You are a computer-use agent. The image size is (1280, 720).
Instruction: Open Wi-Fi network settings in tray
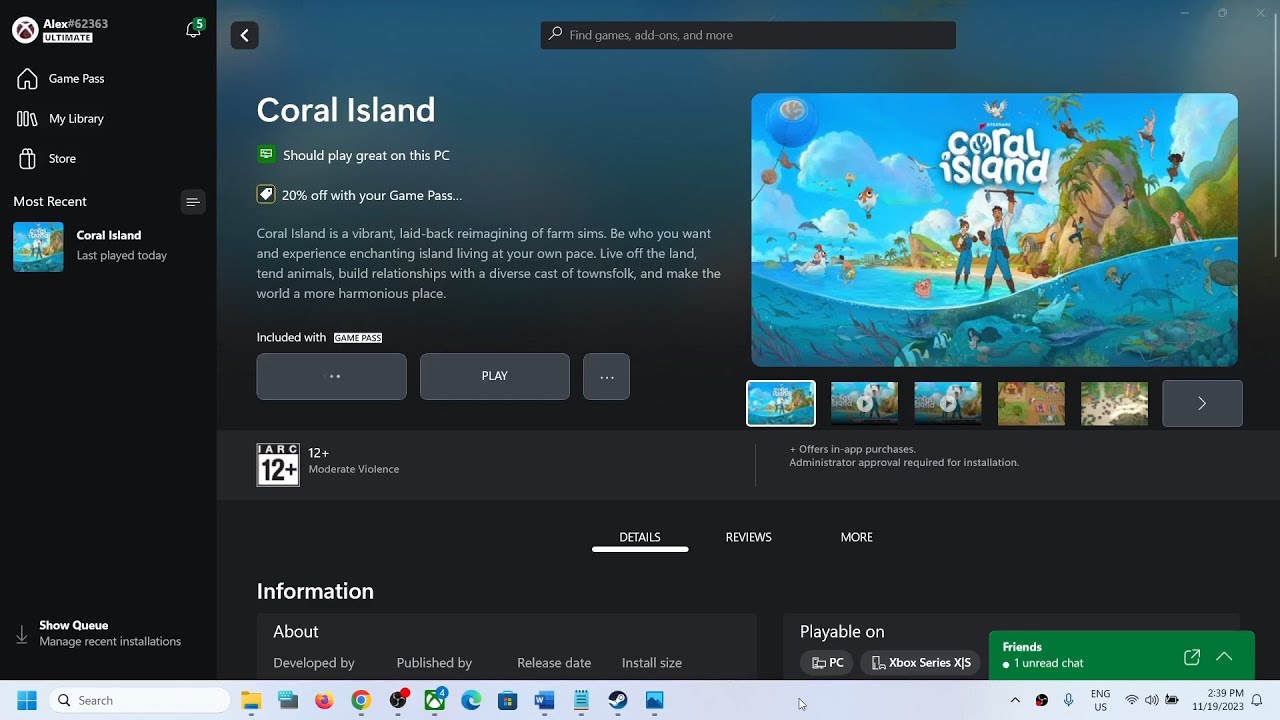point(1132,700)
